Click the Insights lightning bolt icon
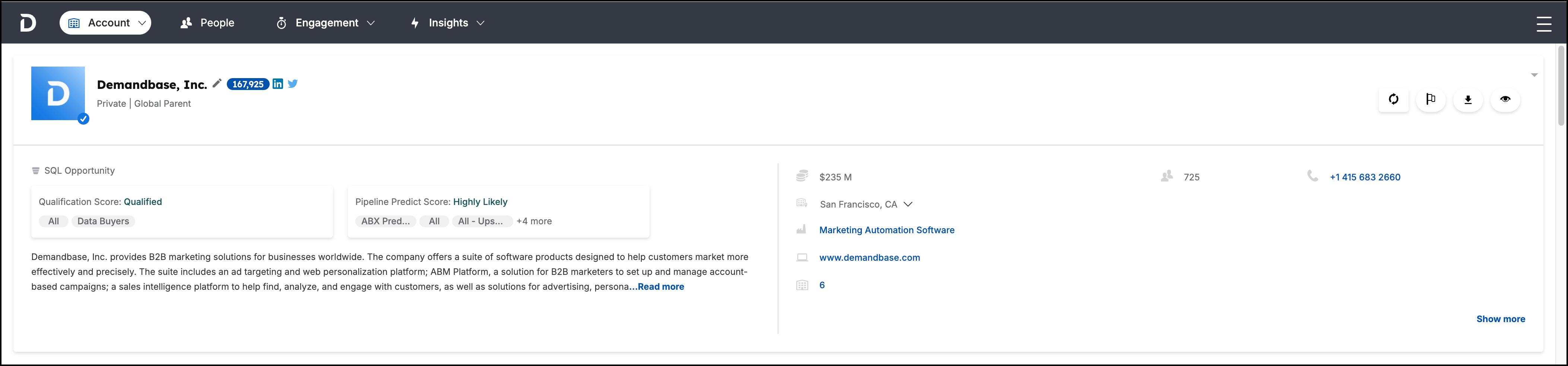 point(415,23)
